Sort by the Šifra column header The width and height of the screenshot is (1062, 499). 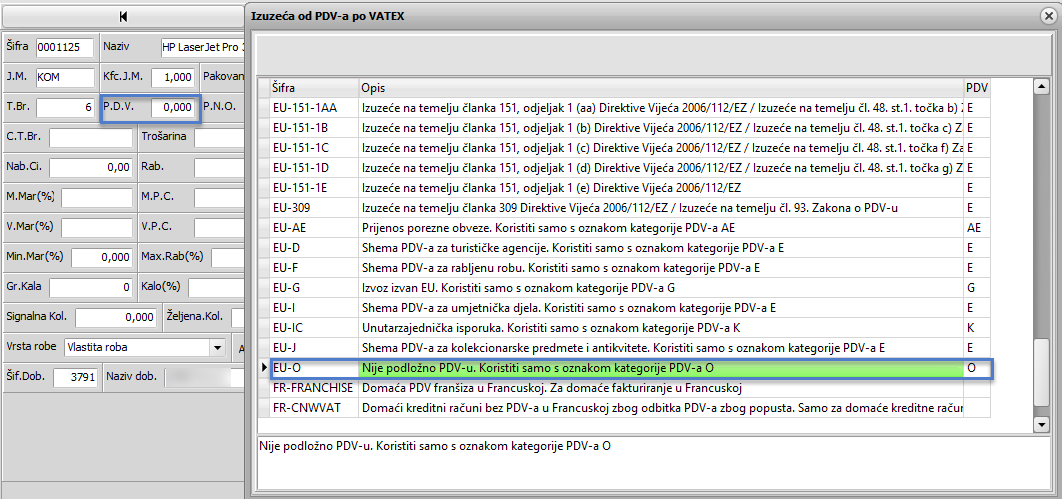point(314,88)
